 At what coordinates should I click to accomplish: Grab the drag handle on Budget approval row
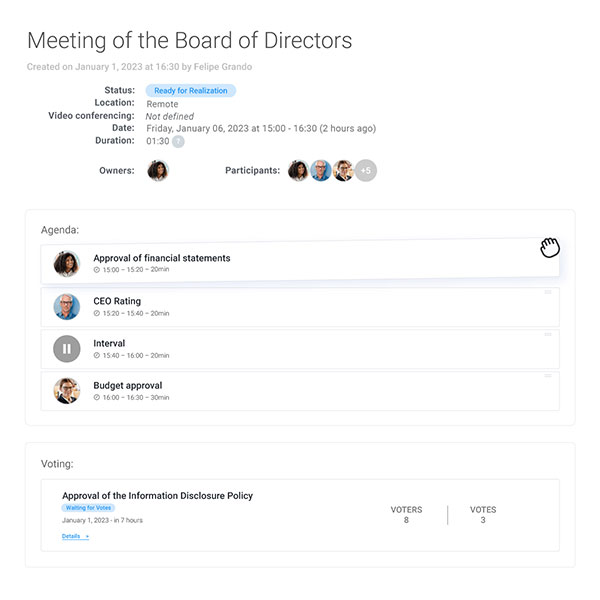click(x=548, y=376)
